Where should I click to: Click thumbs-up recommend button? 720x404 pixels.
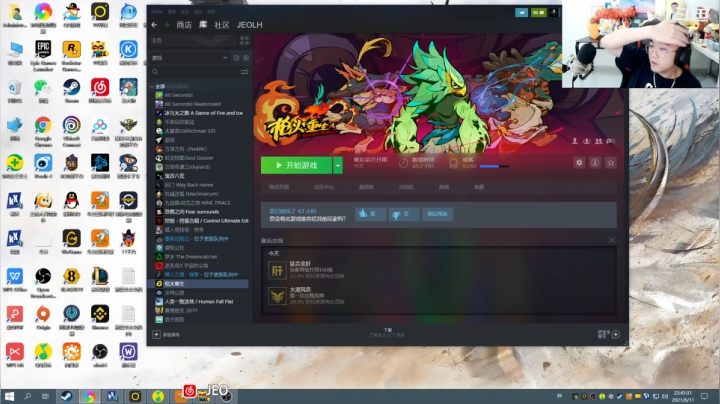coord(370,214)
